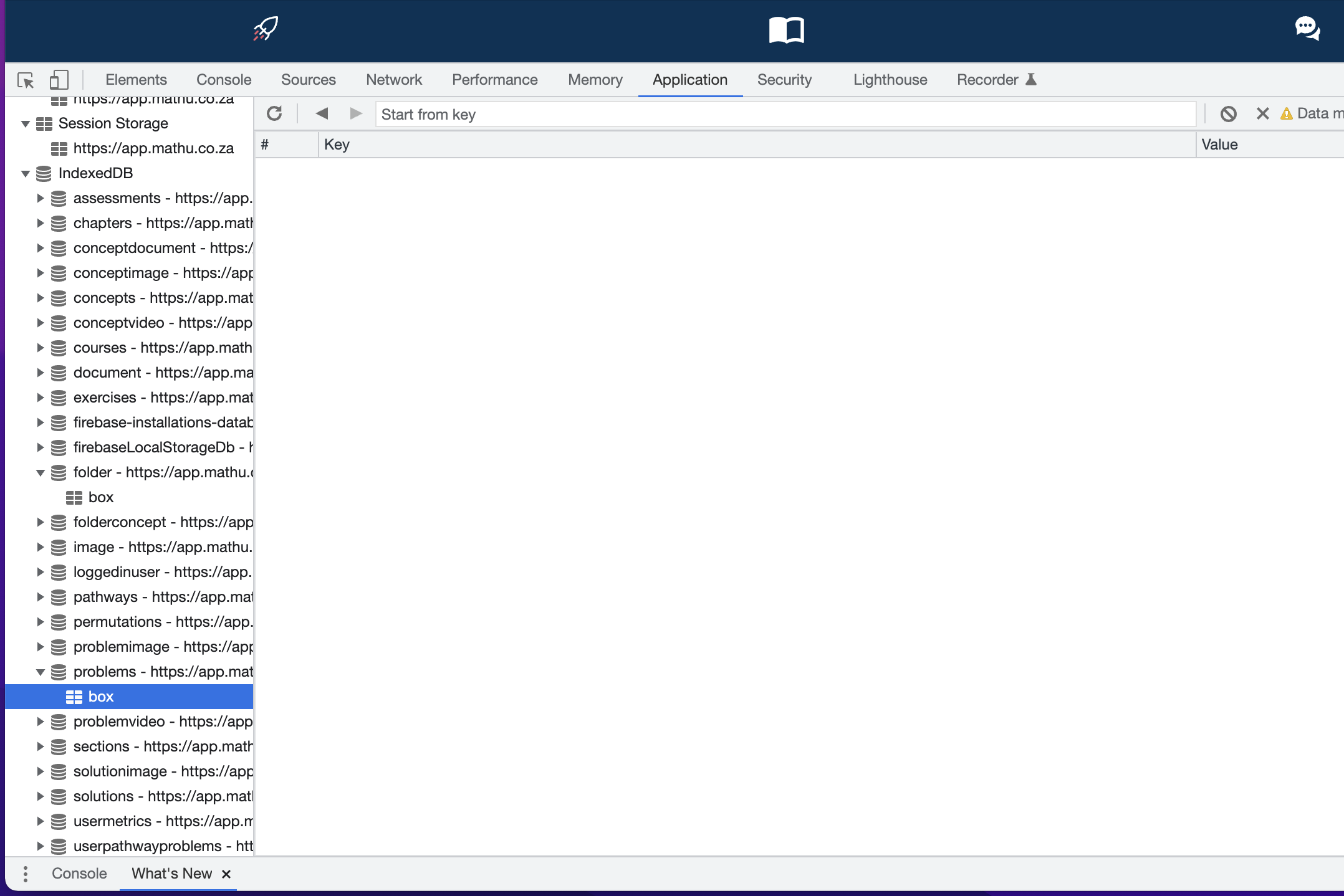The width and height of the screenshot is (1344, 896).
Task: Click the Session Storage table icon
Action: pos(44,123)
